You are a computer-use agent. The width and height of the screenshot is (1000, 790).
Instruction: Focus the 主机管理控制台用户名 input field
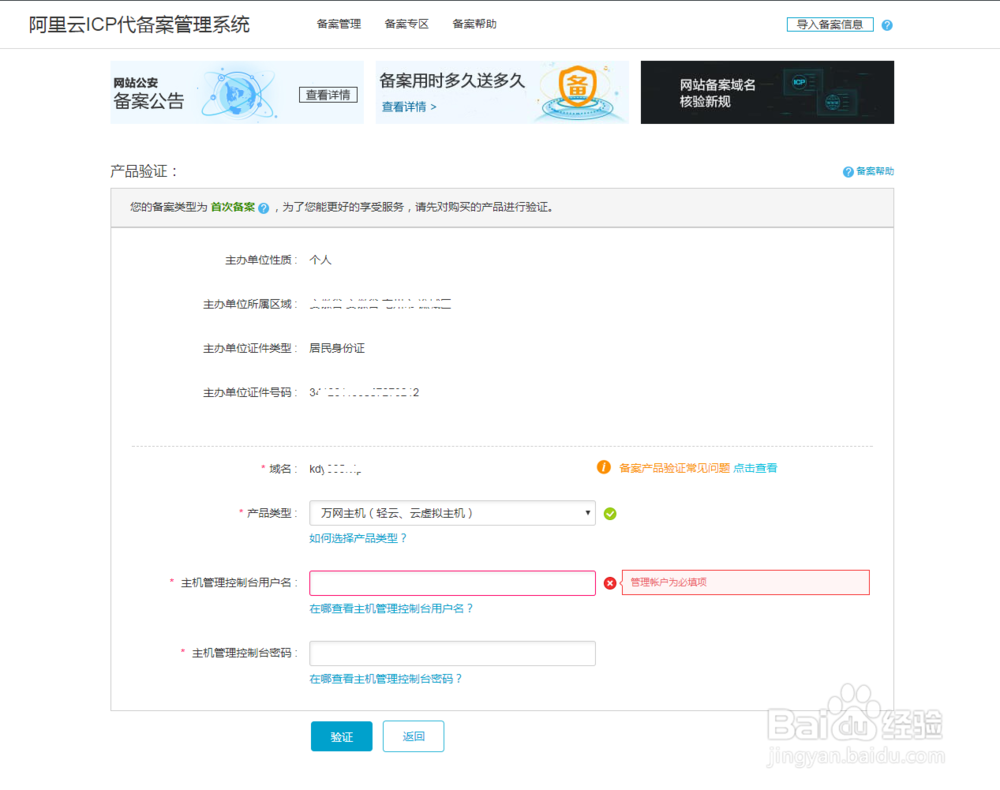point(452,583)
